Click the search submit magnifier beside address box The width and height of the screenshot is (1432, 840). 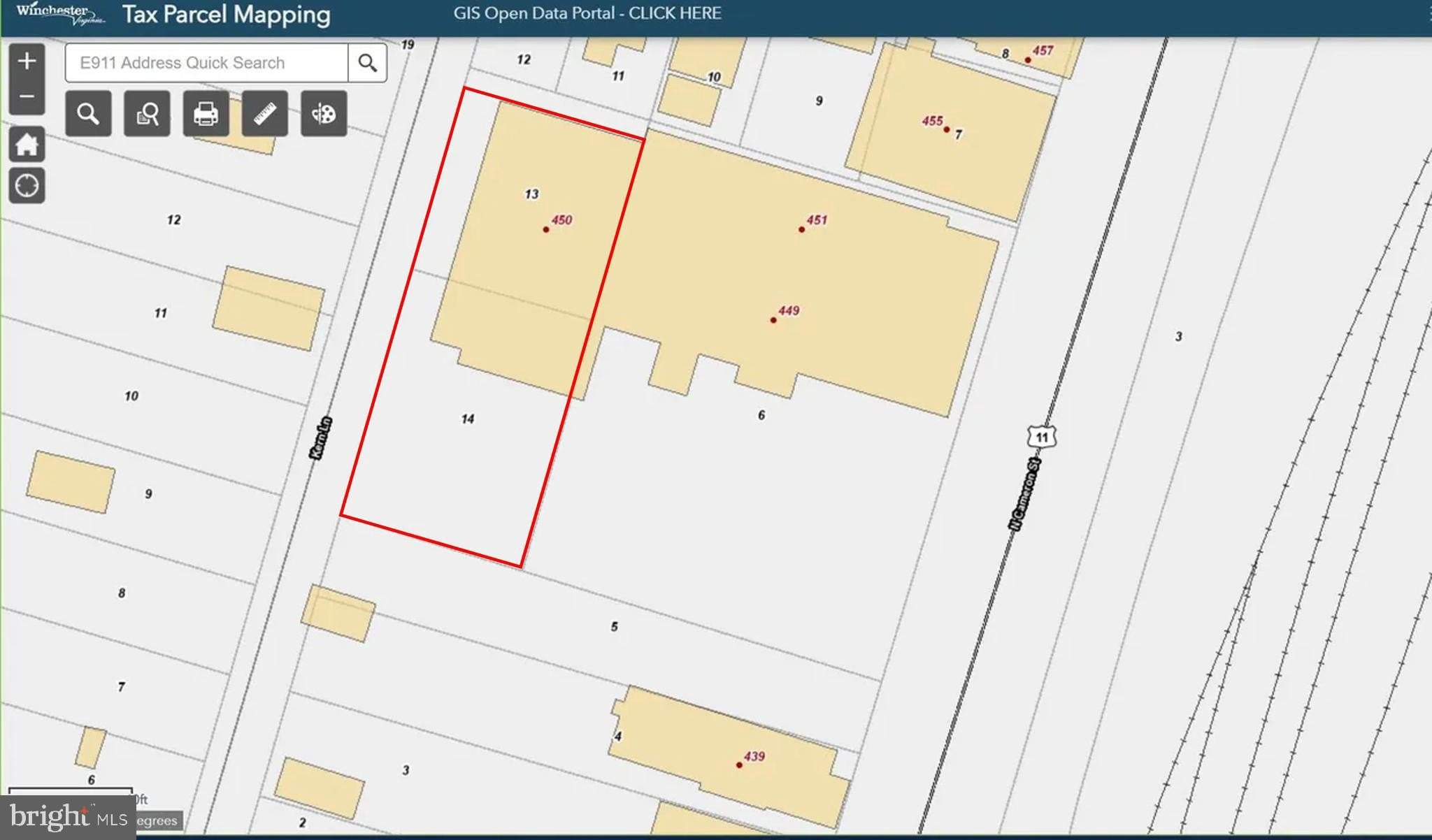point(367,63)
